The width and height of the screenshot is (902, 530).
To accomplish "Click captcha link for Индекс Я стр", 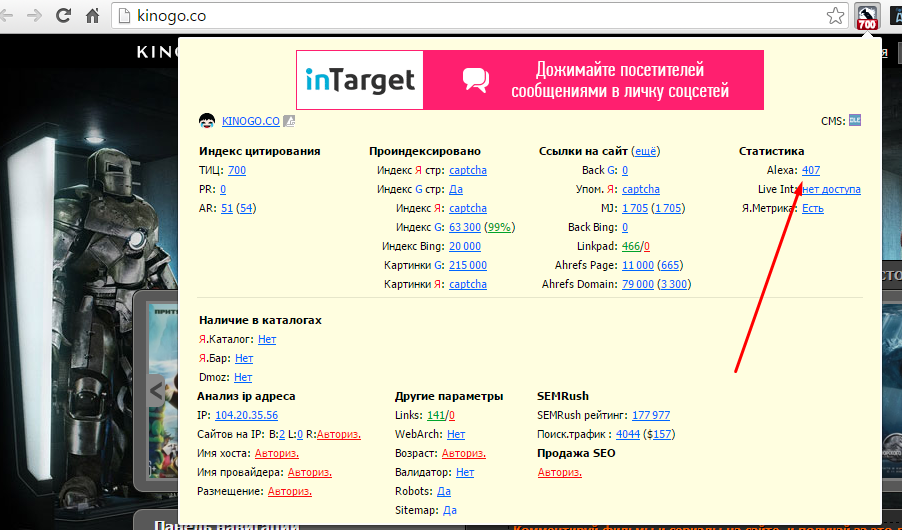I will point(468,170).
